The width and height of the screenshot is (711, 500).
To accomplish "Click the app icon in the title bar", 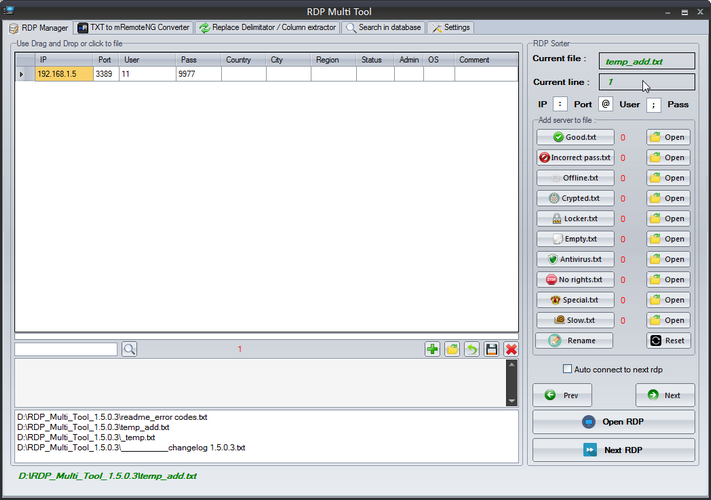I will tap(9, 10).
